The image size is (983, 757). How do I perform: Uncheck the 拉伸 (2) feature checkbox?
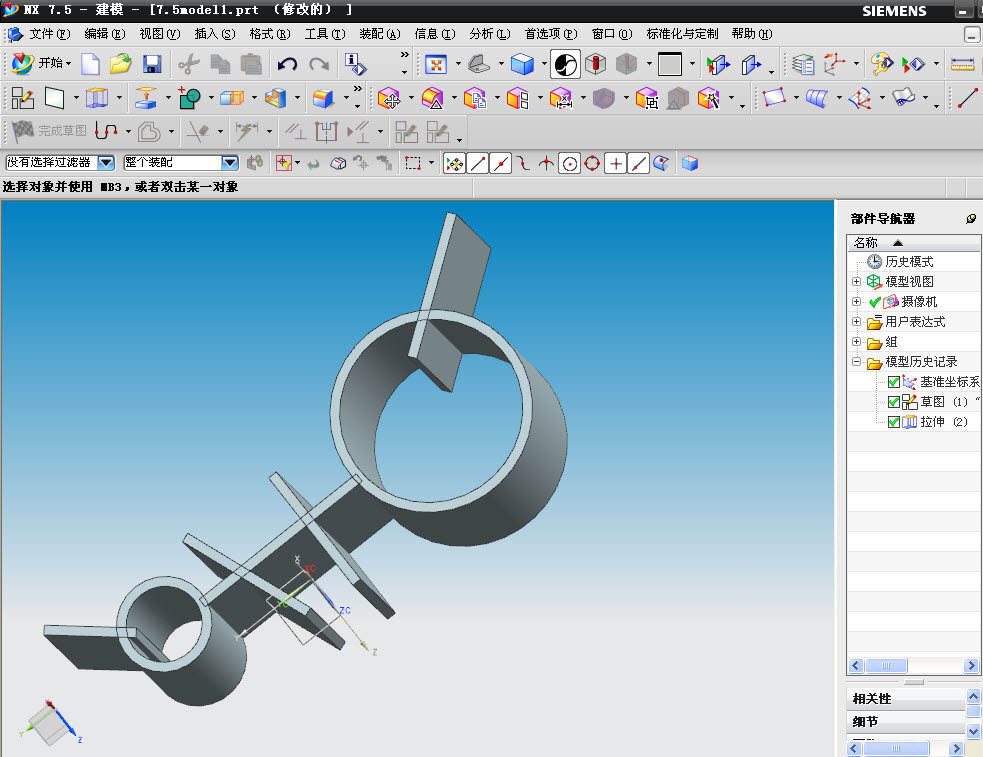coord(894,422)
